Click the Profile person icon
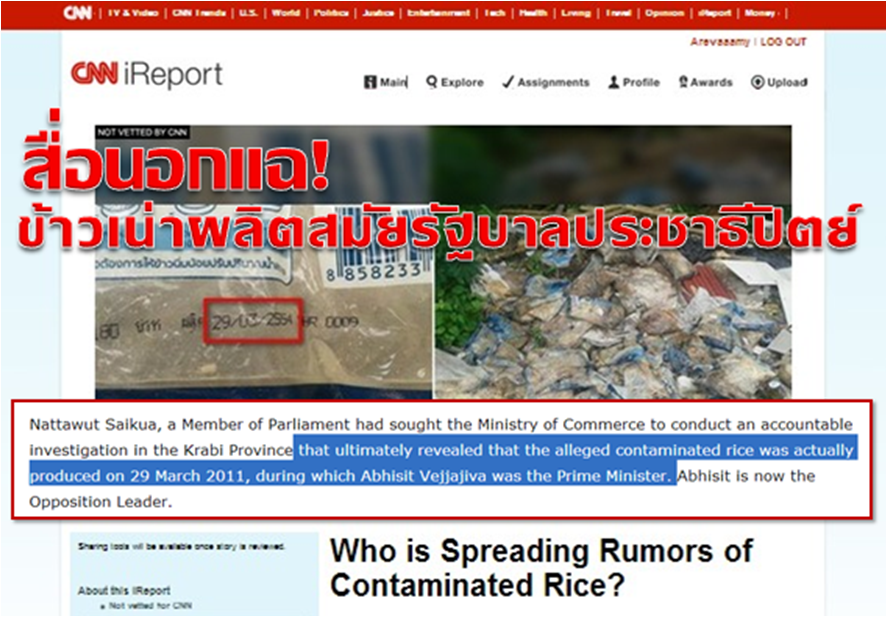 pyautogui.click(x=614, y=83)
